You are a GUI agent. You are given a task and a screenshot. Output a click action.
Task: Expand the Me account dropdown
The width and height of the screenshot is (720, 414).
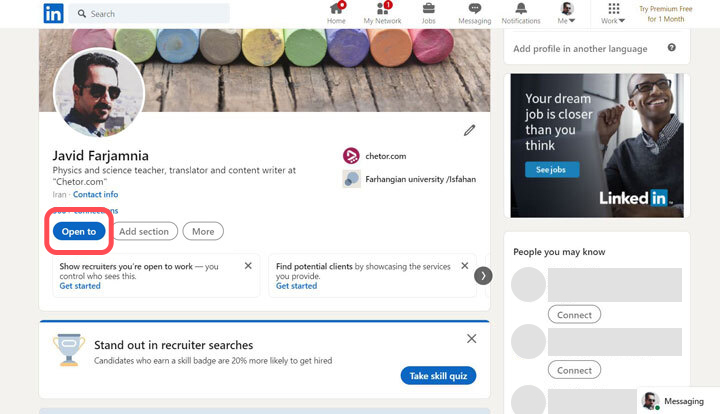coord(567,13)
